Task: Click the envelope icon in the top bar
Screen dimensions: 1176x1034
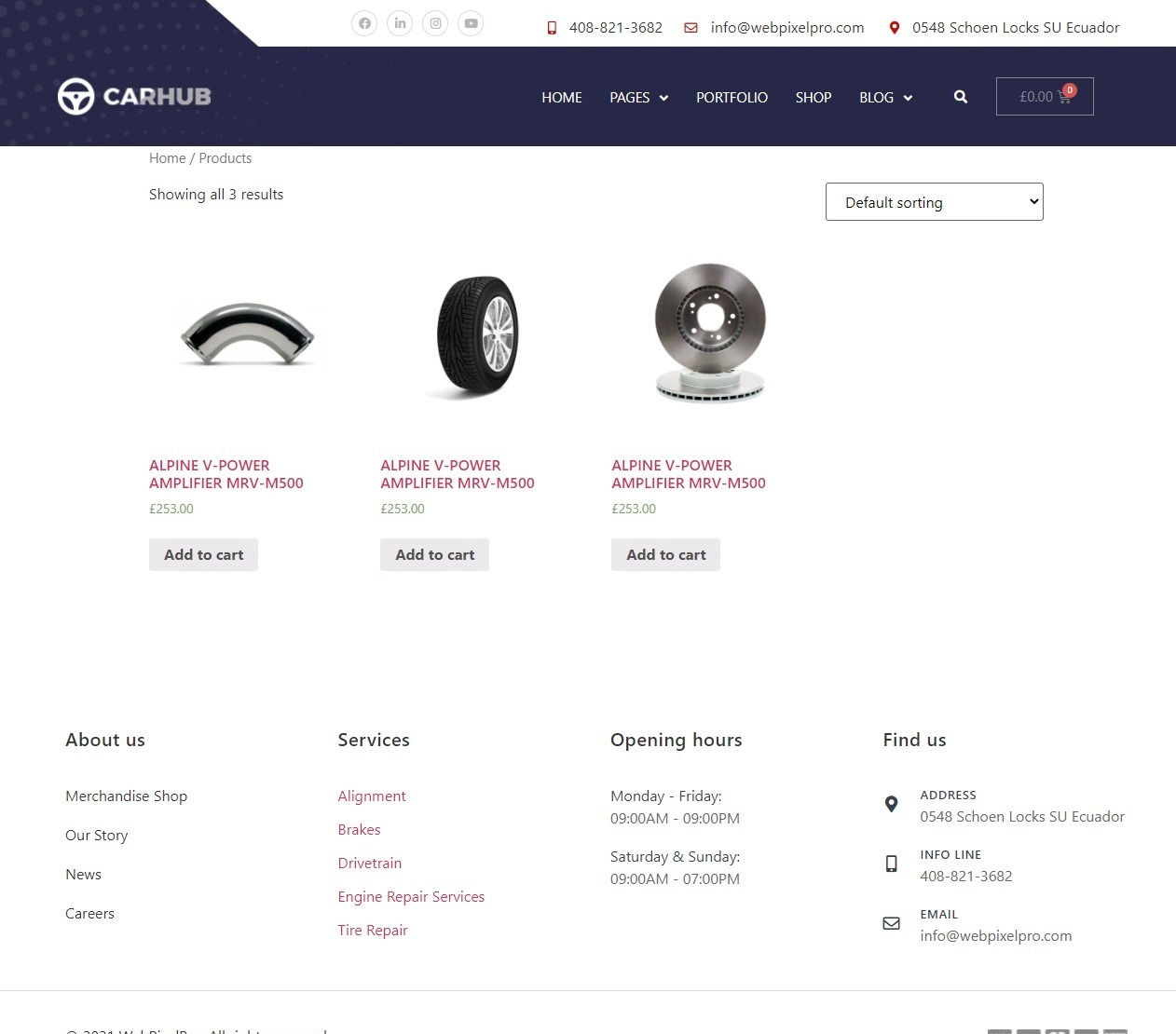Action: click(x=691, y=28)
